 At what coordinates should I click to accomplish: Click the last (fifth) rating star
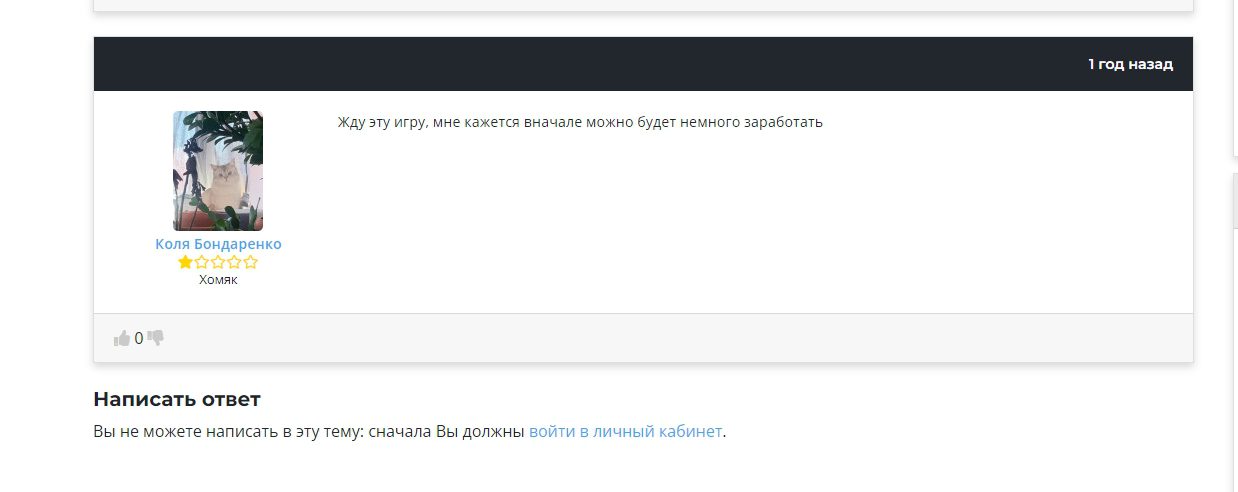(x=250, y=262)
